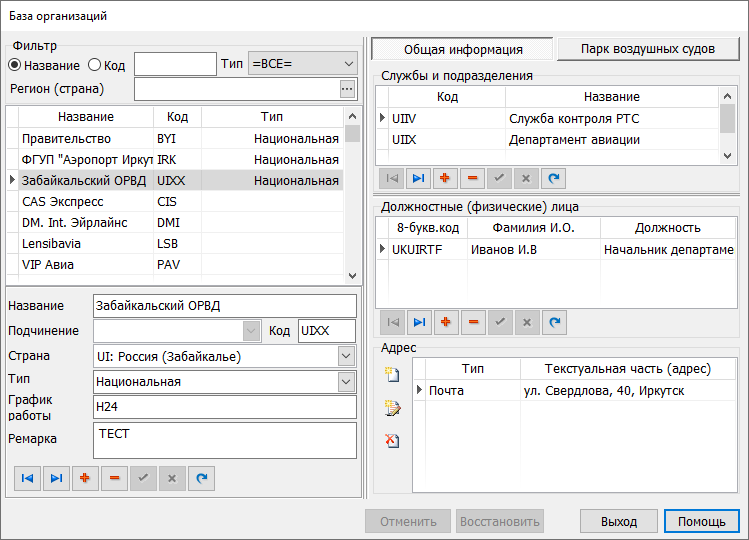
Task: Switch to the Парк воздушных судов tab
Action: click(648, 49)
